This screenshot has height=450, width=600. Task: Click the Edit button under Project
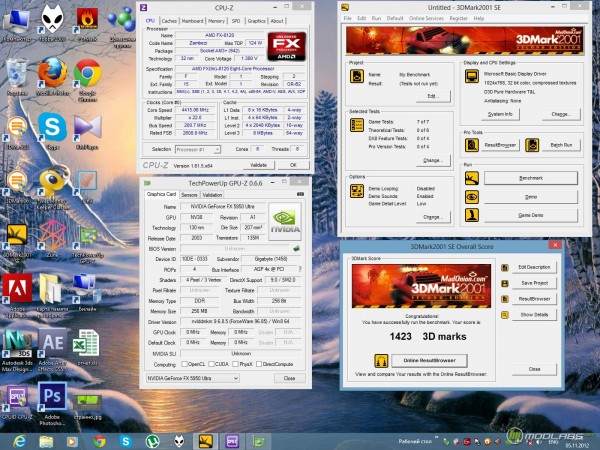[433, 96]
